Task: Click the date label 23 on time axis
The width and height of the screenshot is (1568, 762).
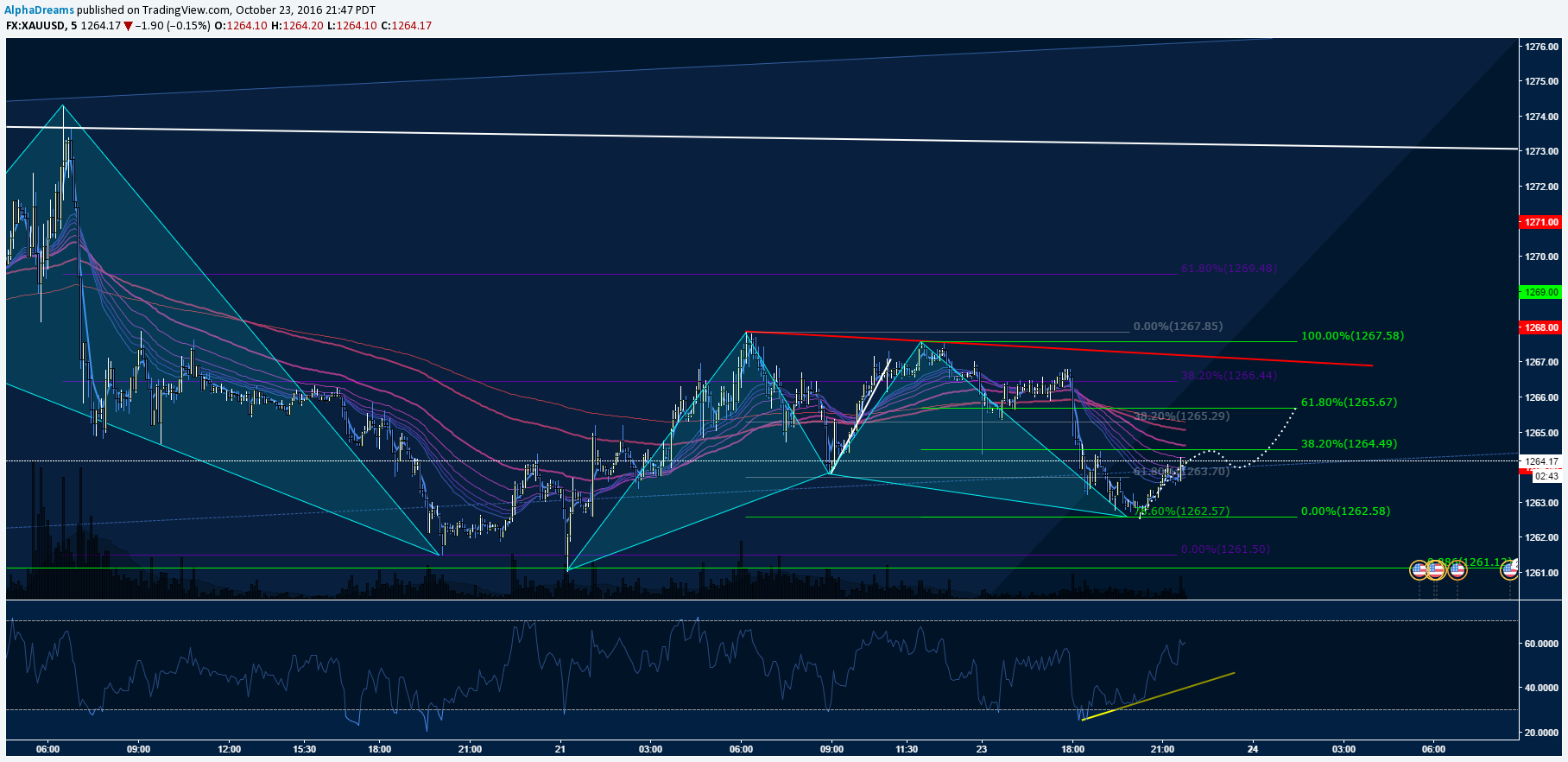Action: (982, 749)
